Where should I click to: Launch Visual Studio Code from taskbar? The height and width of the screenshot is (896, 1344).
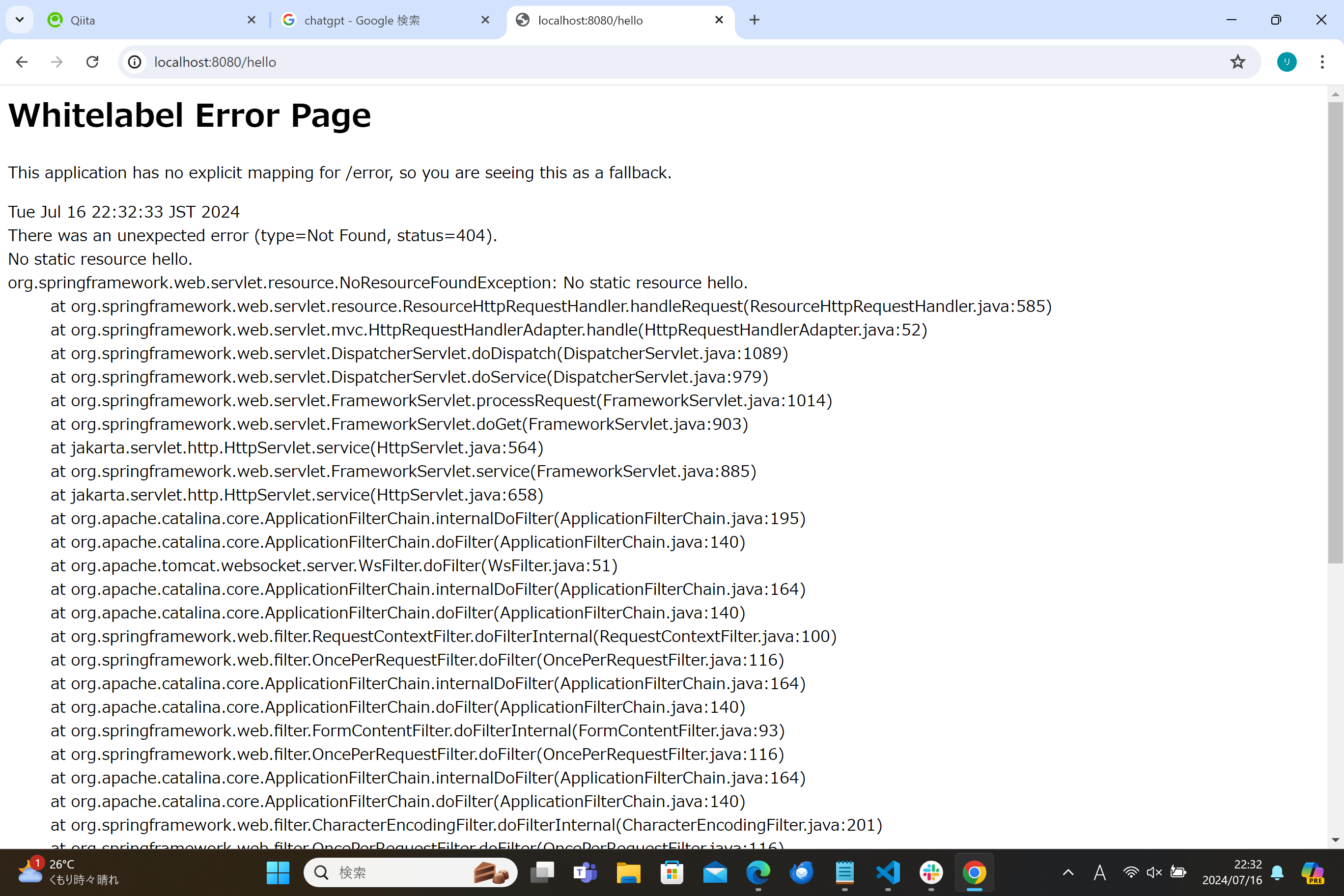tap(888, 872)
